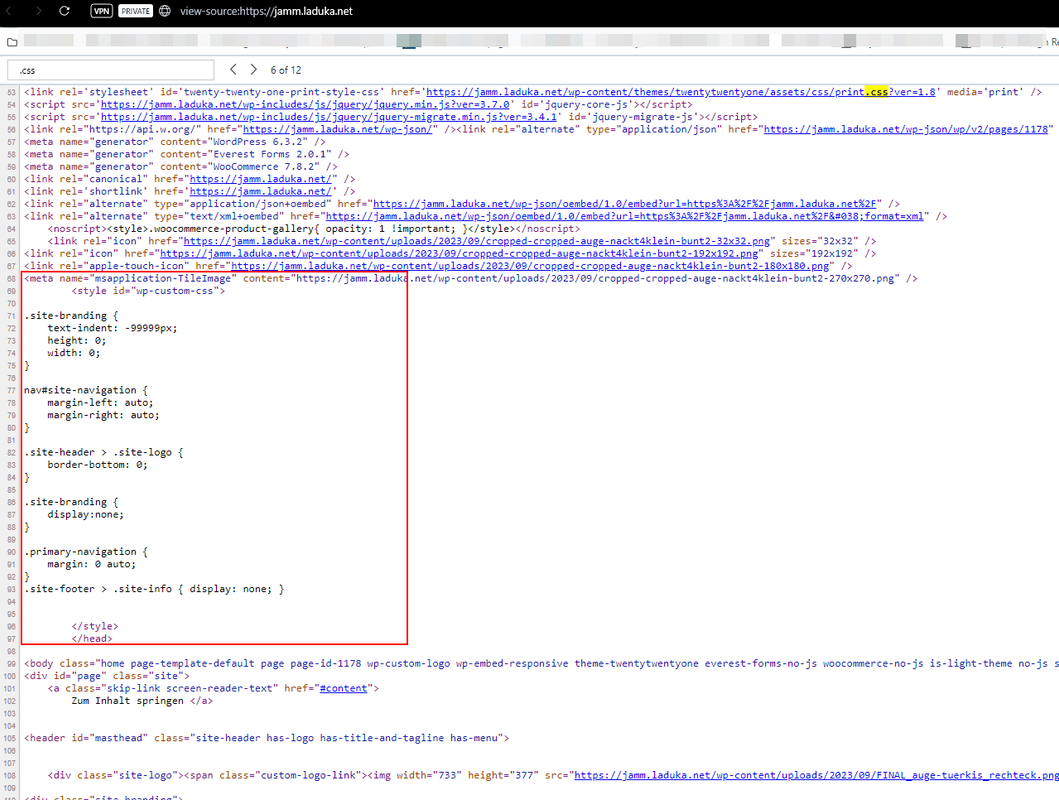Open the json+oembed embed link
This screenshot has height=800, width=1059.
click(627, 204)
